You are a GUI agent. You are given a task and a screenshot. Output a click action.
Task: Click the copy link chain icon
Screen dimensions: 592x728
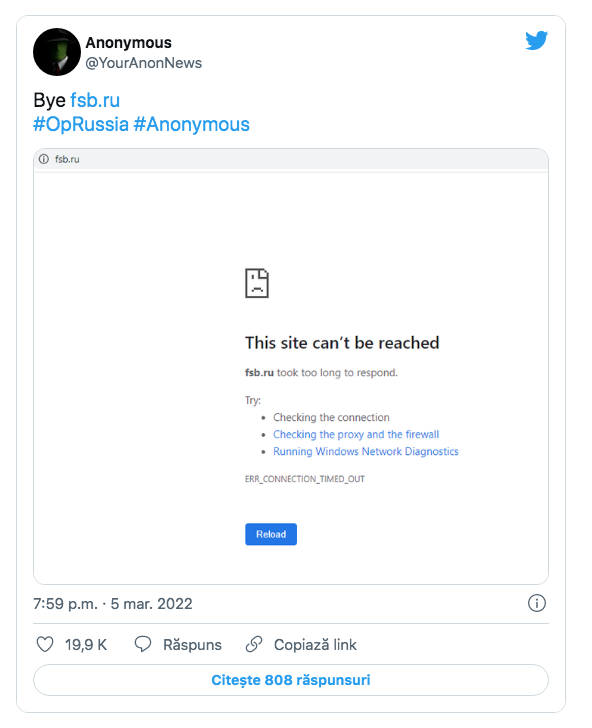254,644
